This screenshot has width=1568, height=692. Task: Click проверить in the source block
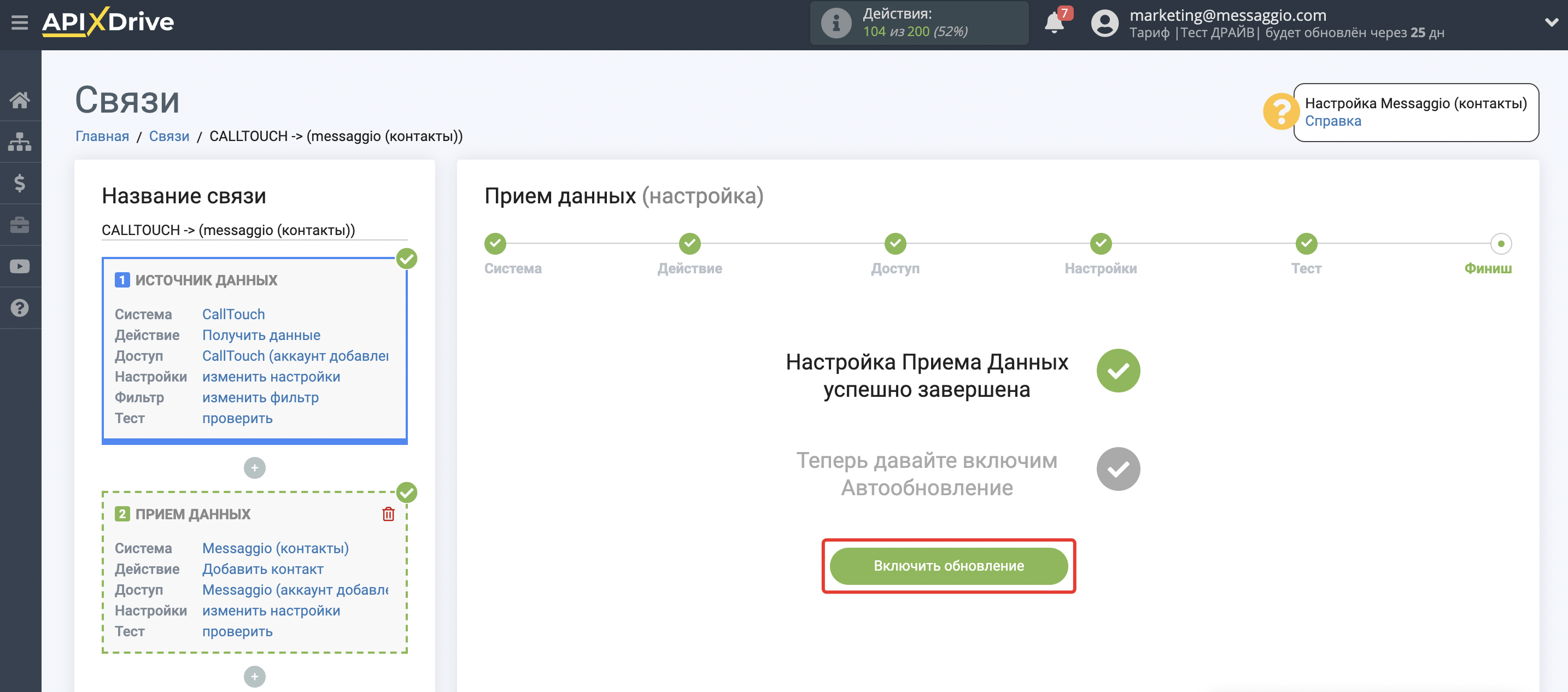tap(237, 418)
